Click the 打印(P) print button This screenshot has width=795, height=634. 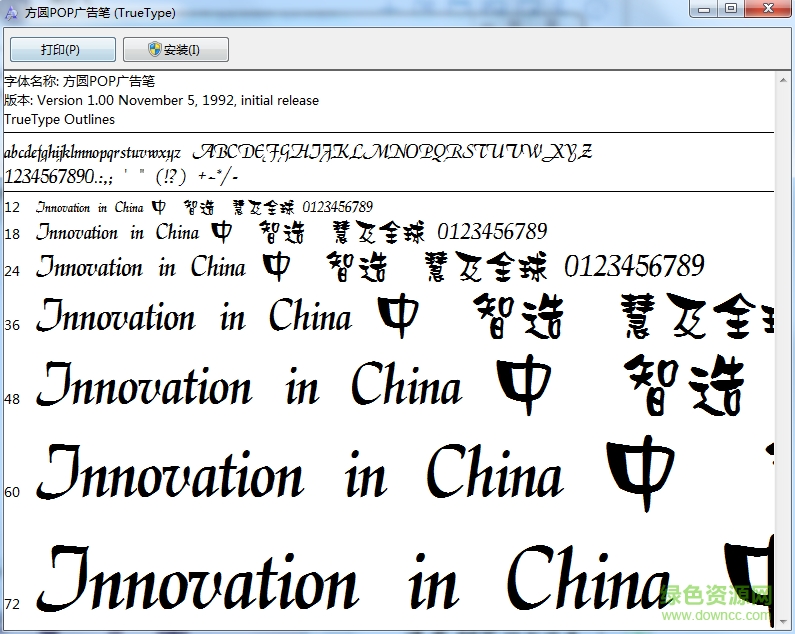[63, 50]
